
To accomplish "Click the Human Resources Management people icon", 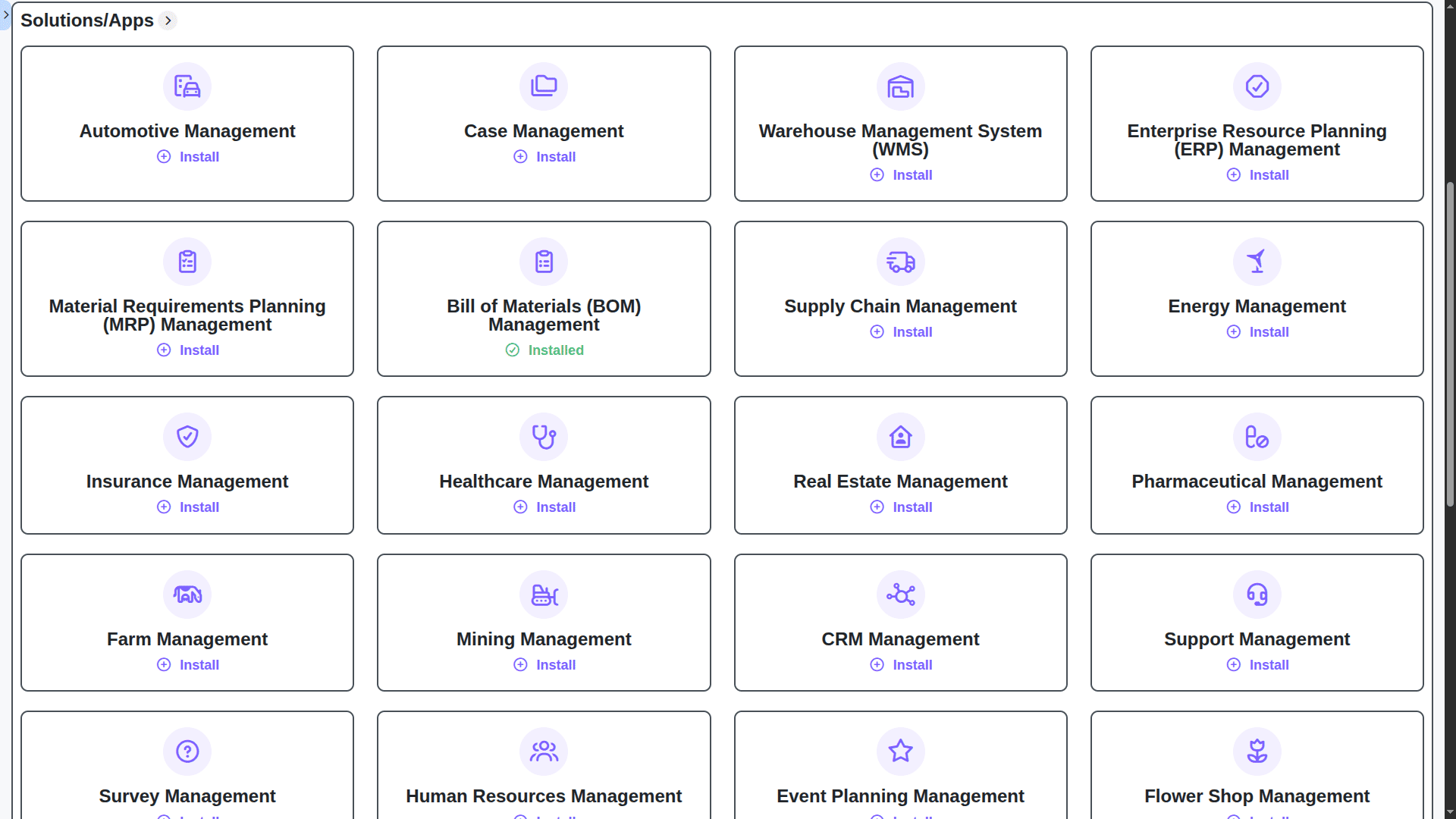I will pyautogui.click(x=544, y=752).
